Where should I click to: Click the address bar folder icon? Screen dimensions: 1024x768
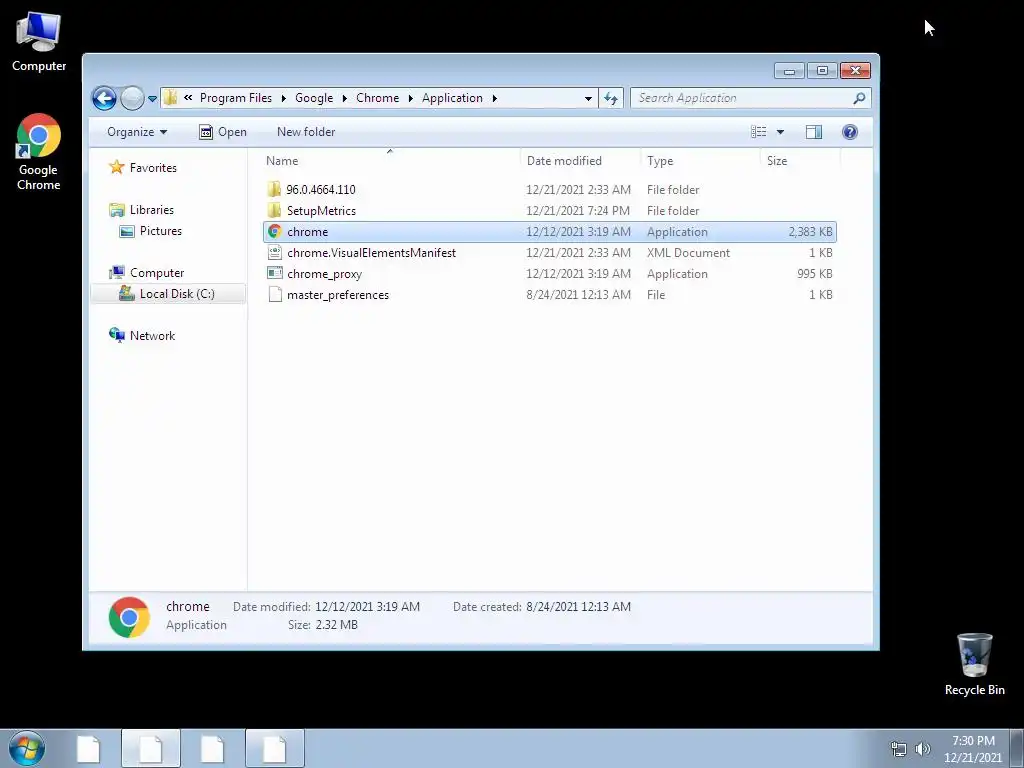170,98
